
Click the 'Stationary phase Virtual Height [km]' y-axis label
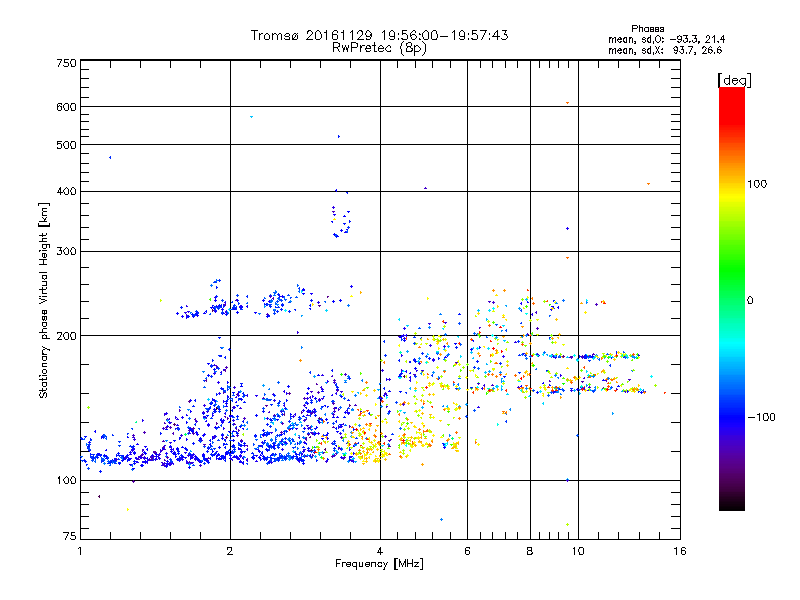point(43,301)
